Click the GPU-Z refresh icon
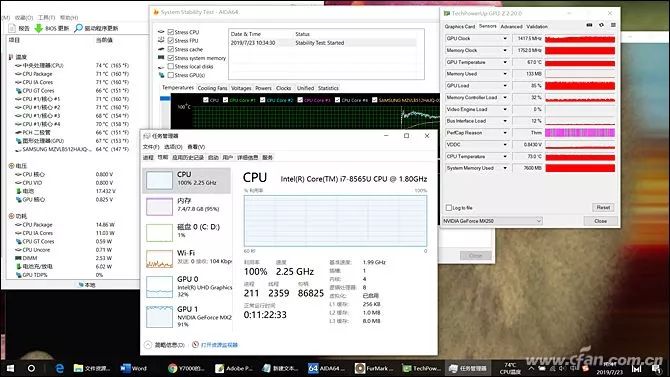The image size is (670, 377). (x=601, y=25)
